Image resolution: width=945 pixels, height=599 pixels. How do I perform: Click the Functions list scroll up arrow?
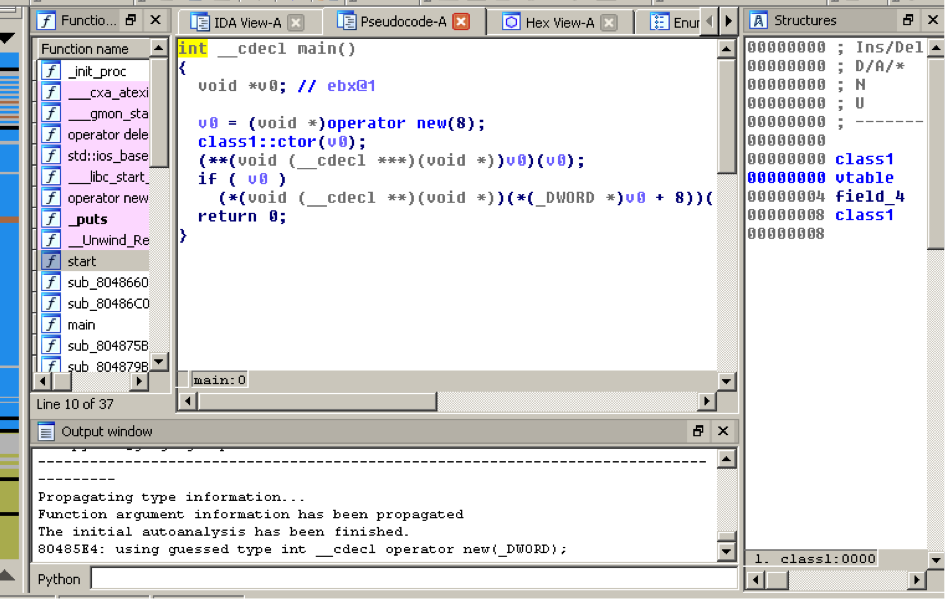159,48
